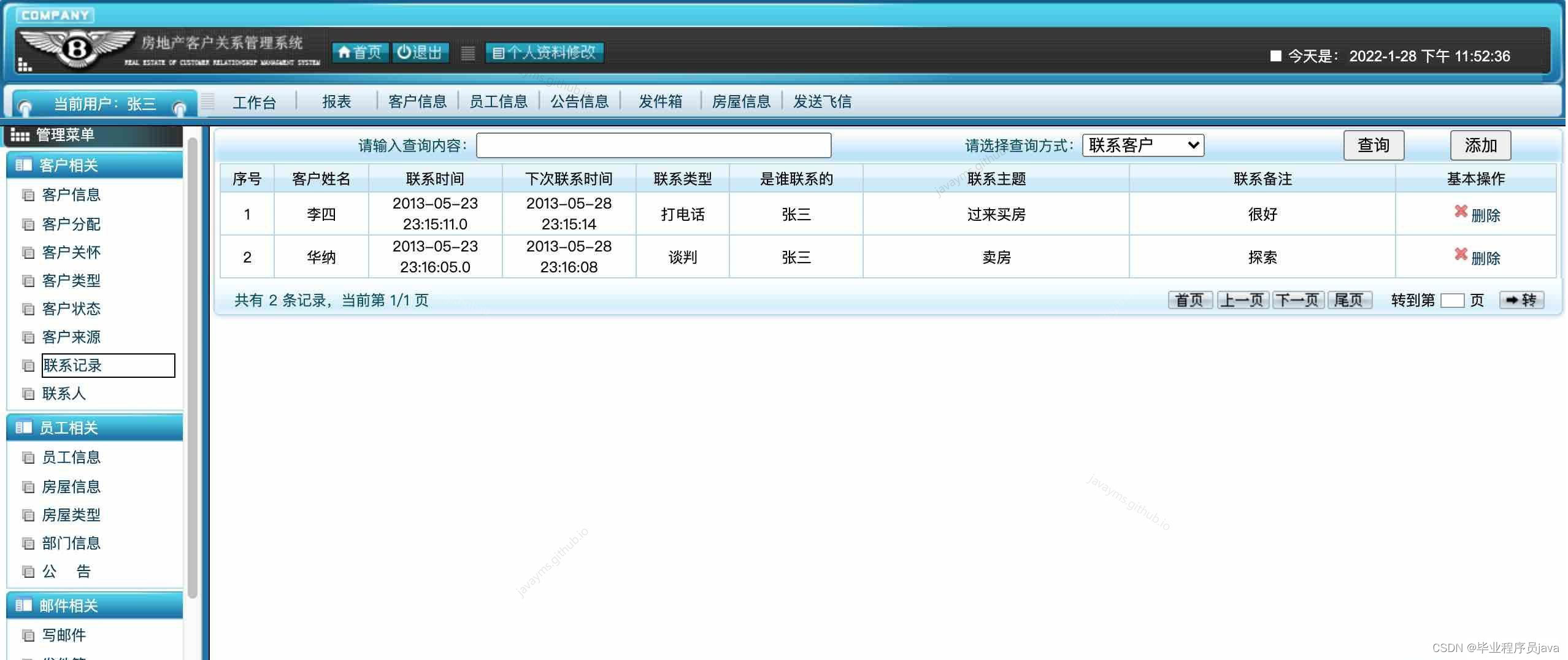The image size is (1568, 660).
Task: Switch to top 客户信息 tab
Action: coord(418,102)
